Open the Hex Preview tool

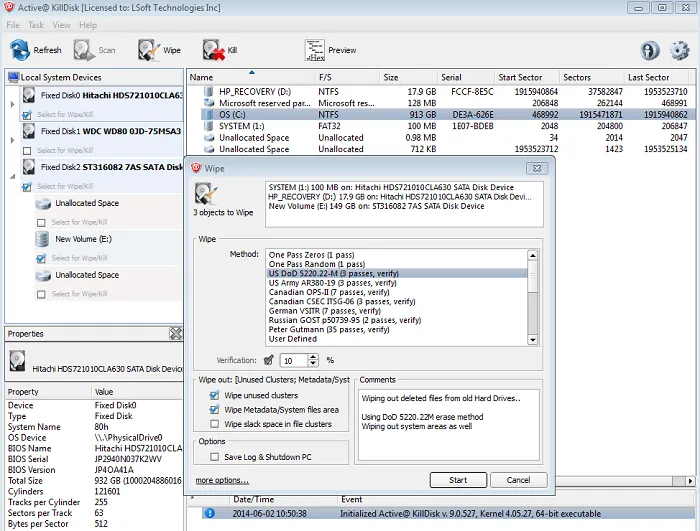tap(315, 50)
